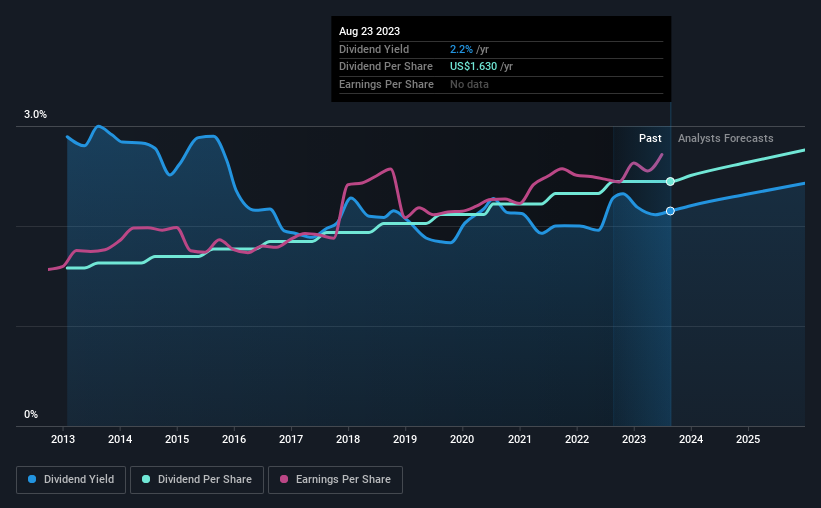This screenshot has width=821, height=508.
Task: Click the teal dividend per share data point marker
Action: pos(670,182)
